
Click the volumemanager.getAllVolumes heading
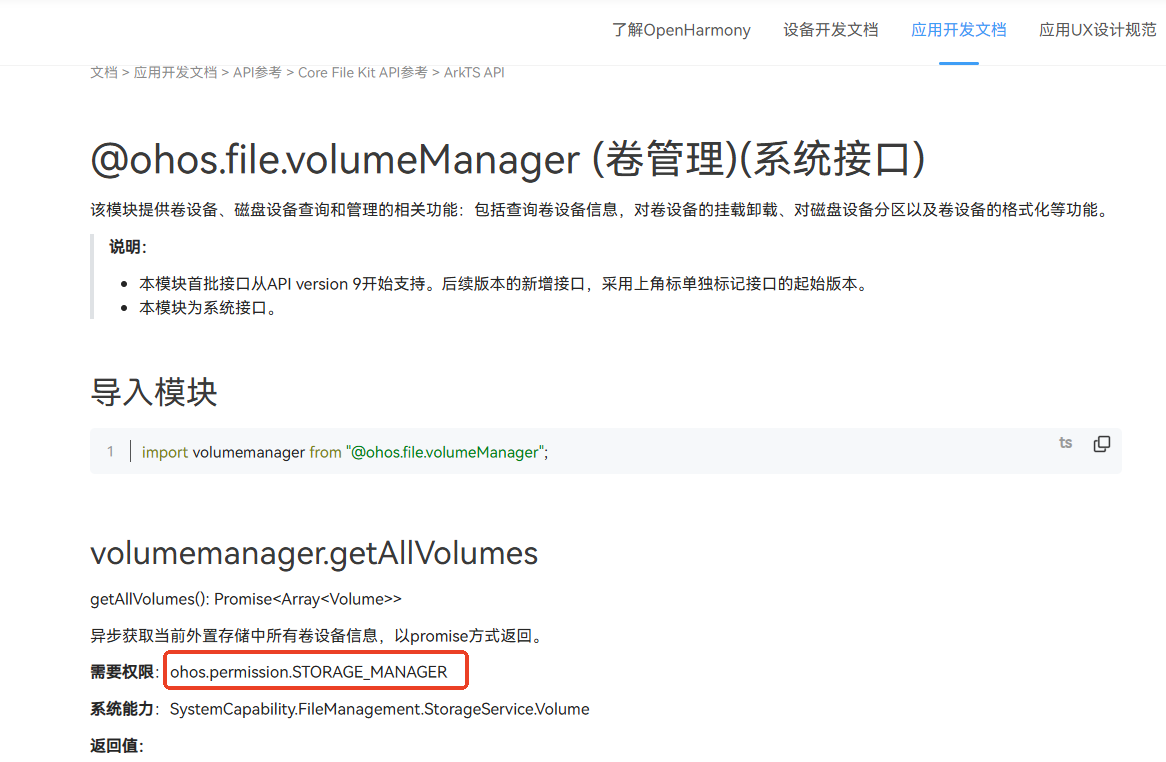[314, 553]
